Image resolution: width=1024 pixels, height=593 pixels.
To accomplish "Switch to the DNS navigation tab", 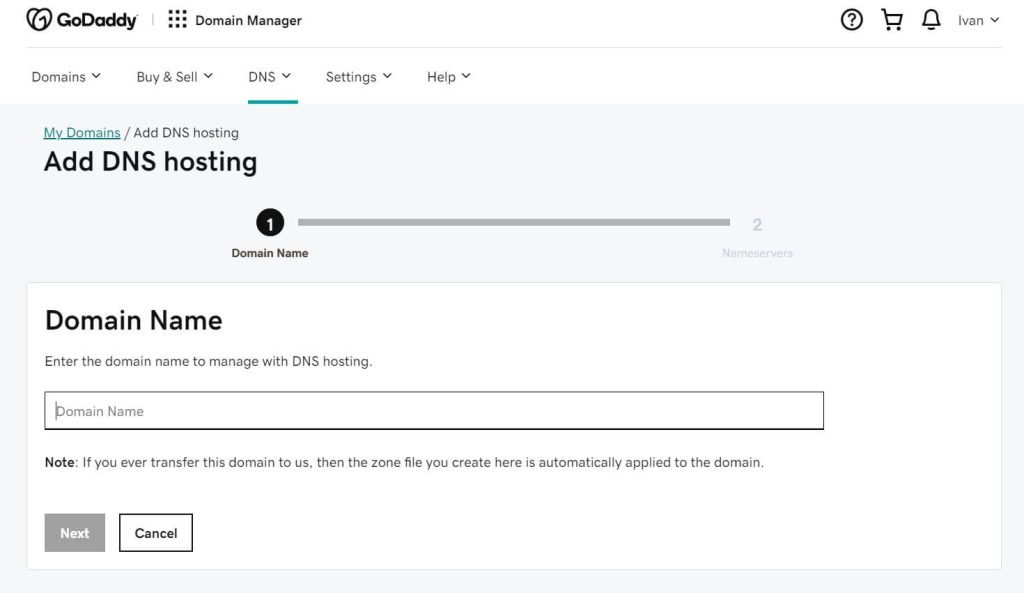I will 270,76.
